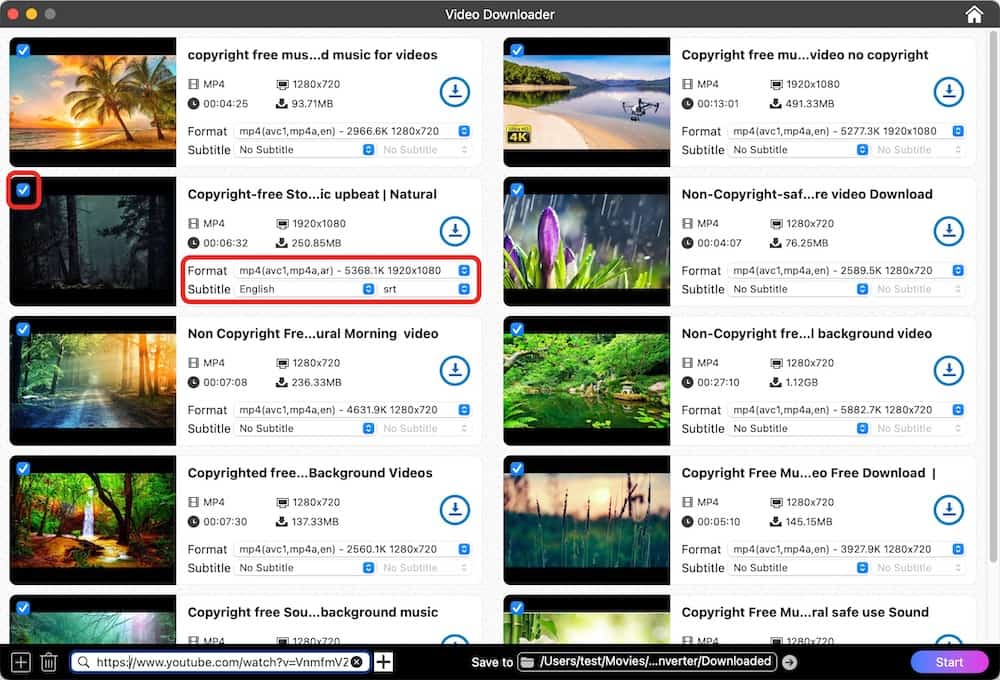Download the 4K drone beach video
The width and height of the screenshot is (1000, 680).
[x=948, y=92]
